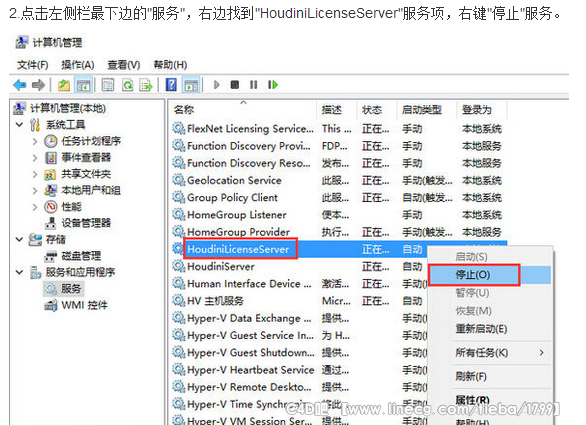Select the Group Policy Client row
The image size is (586, 426).
coord(338,197)
